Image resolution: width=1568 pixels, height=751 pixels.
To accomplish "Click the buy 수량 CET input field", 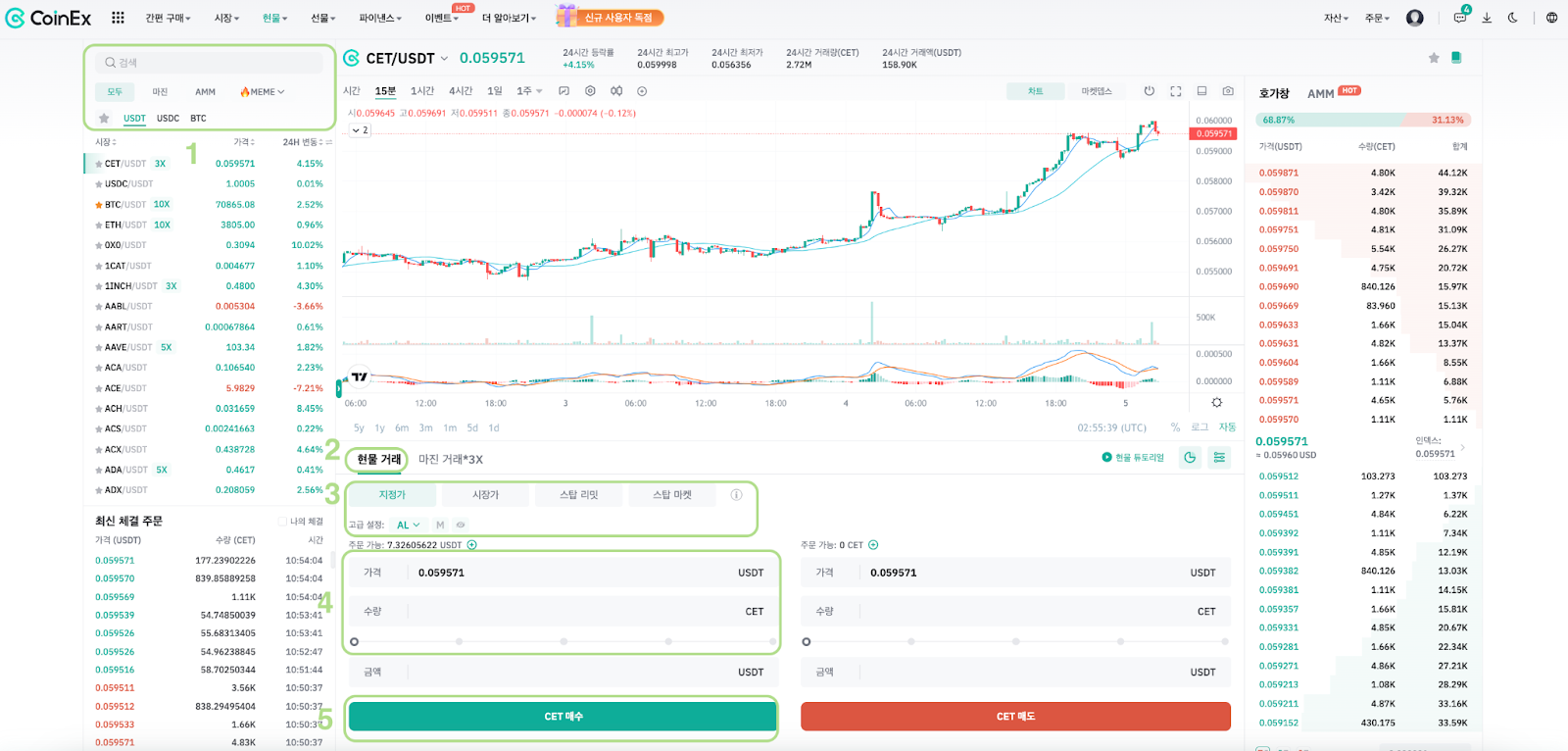I will 563,612.
